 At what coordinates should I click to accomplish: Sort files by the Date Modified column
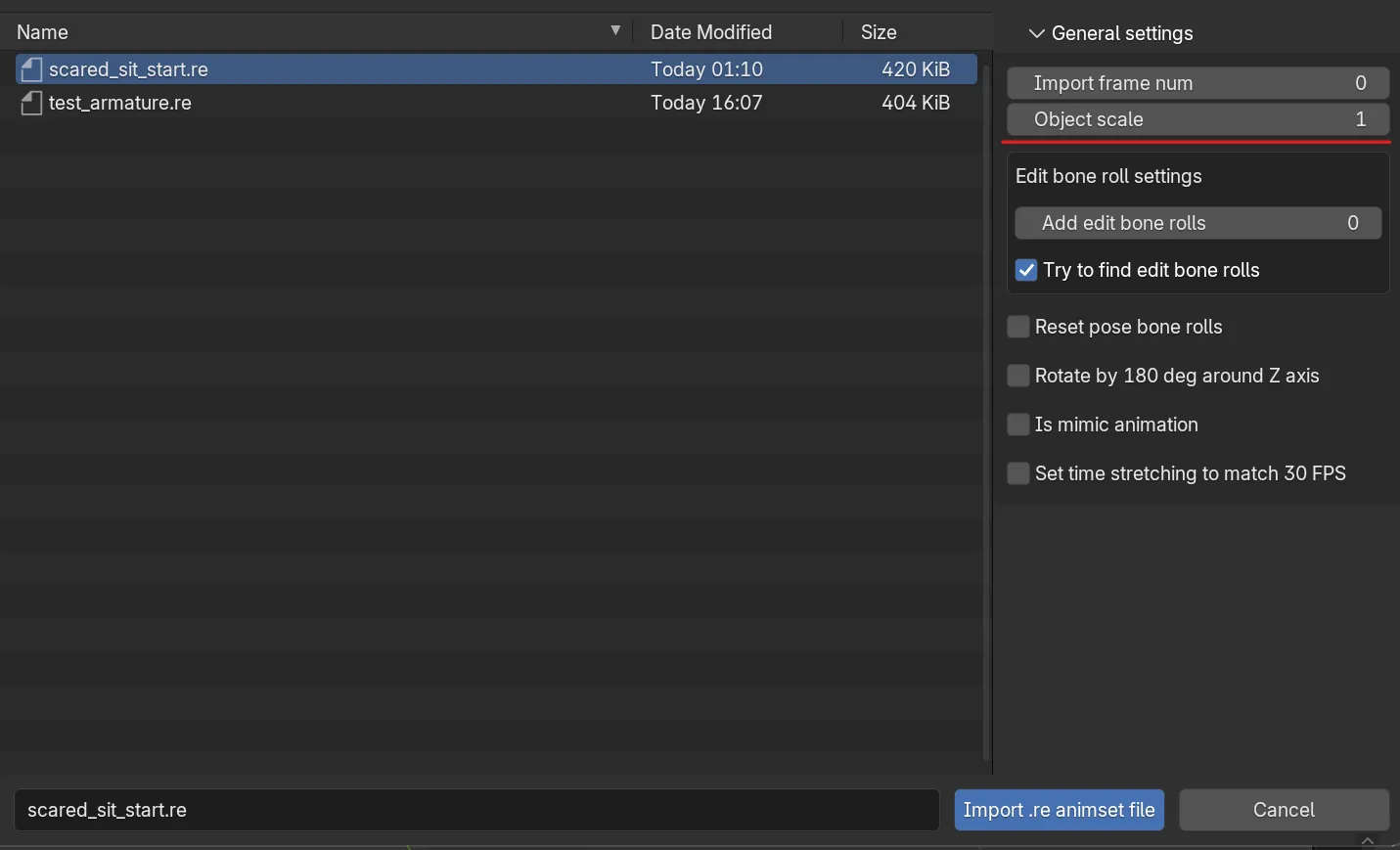tap(711, 31)
